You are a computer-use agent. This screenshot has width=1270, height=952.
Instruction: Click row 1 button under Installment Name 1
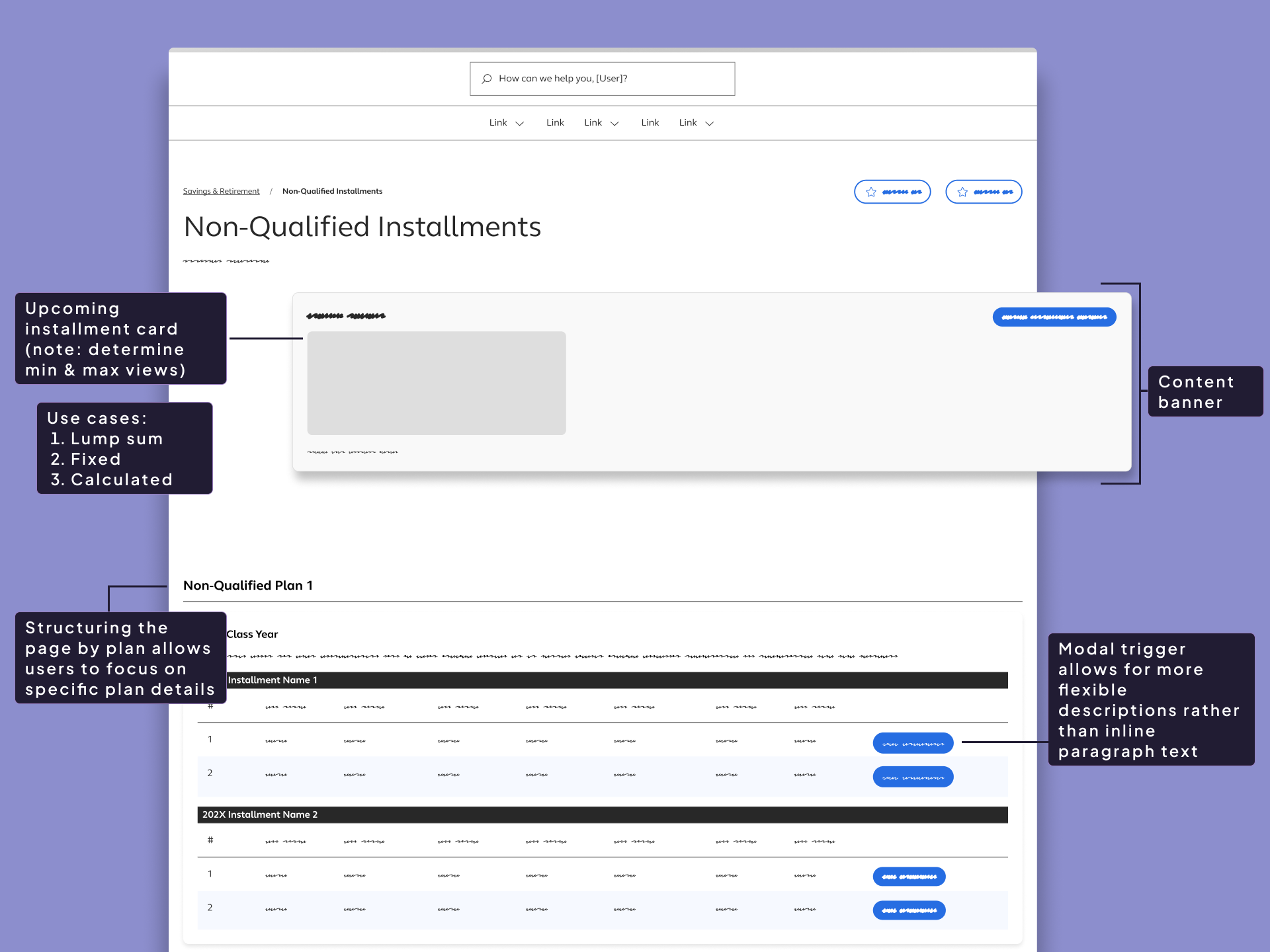[912, 743]
